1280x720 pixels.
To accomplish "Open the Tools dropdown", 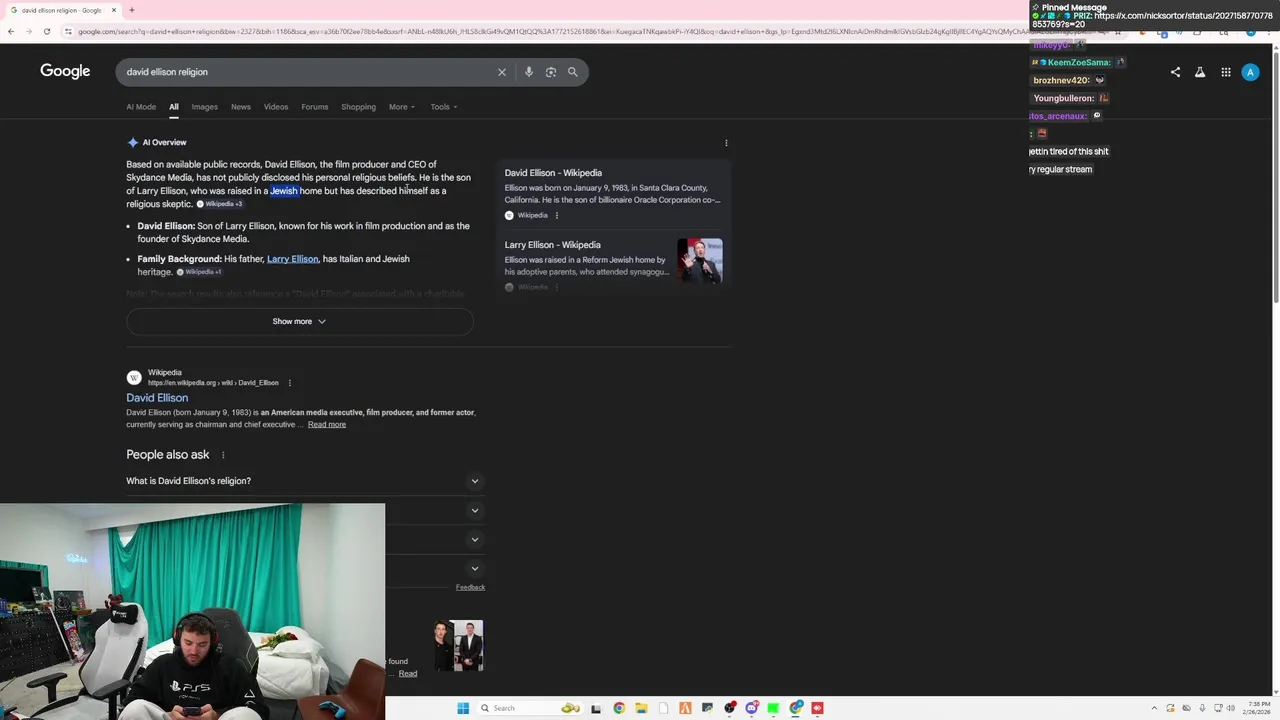I will [x=444, y=107].
